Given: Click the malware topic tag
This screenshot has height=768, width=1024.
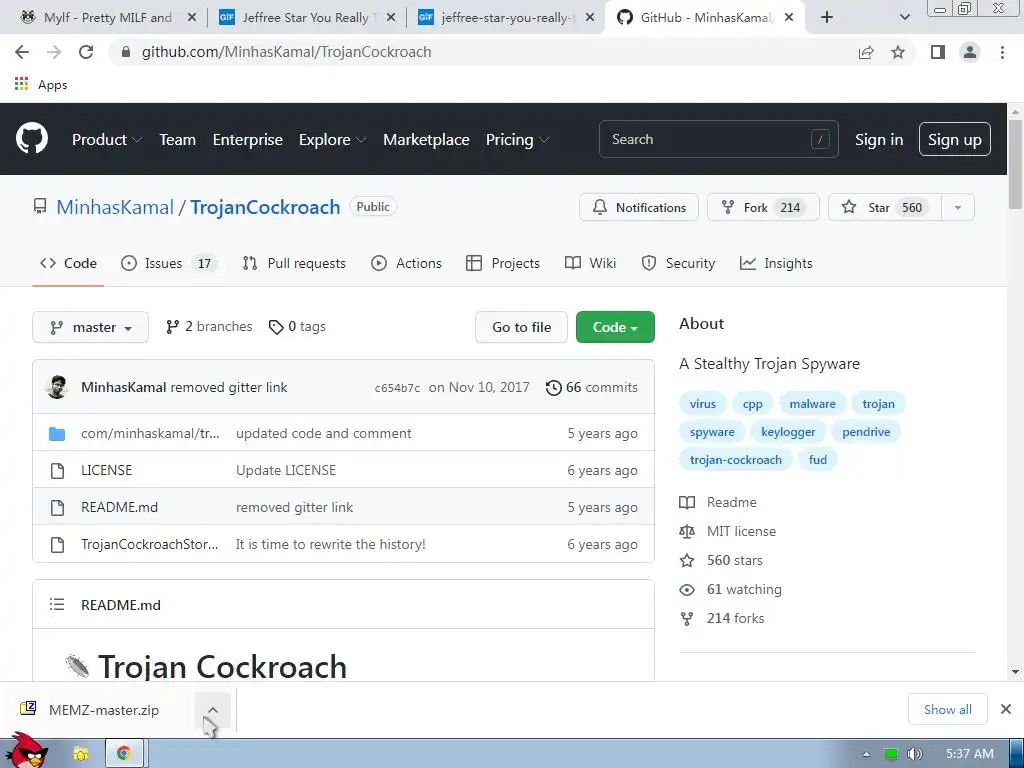Looking at the screenshot, I should point(812,404).
